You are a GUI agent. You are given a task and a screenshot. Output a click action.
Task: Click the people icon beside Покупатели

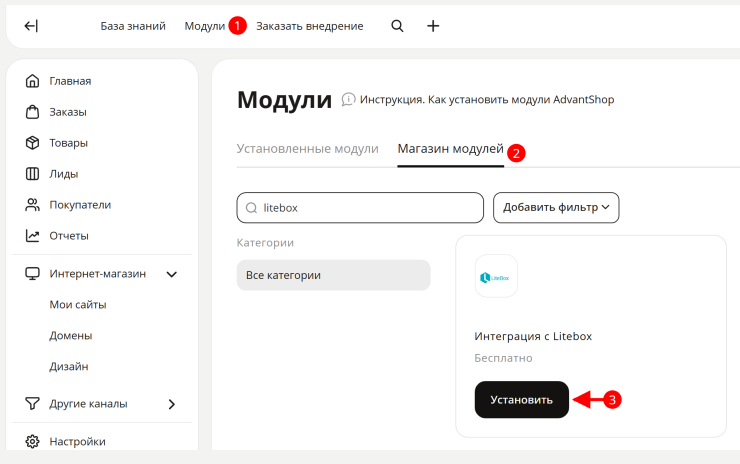(32, 204)
